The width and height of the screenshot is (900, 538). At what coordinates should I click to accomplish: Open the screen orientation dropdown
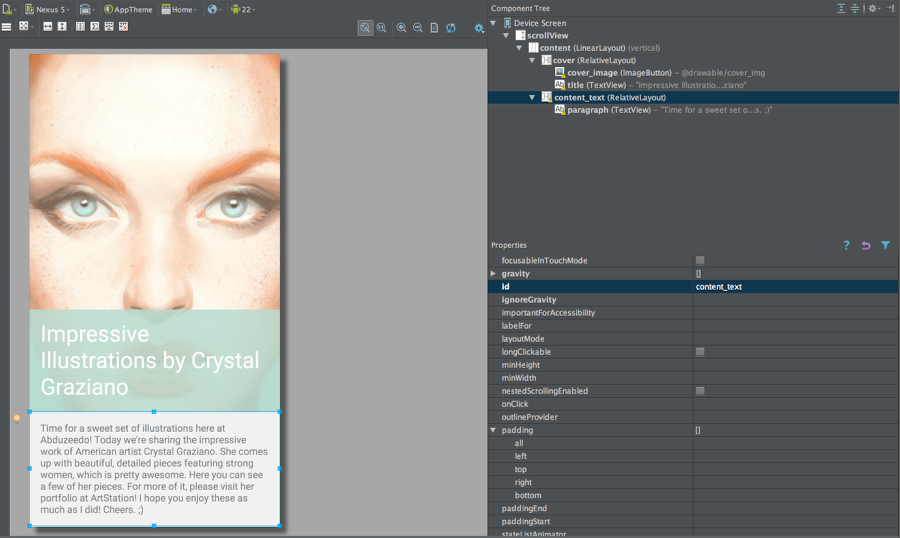(87, 9)
